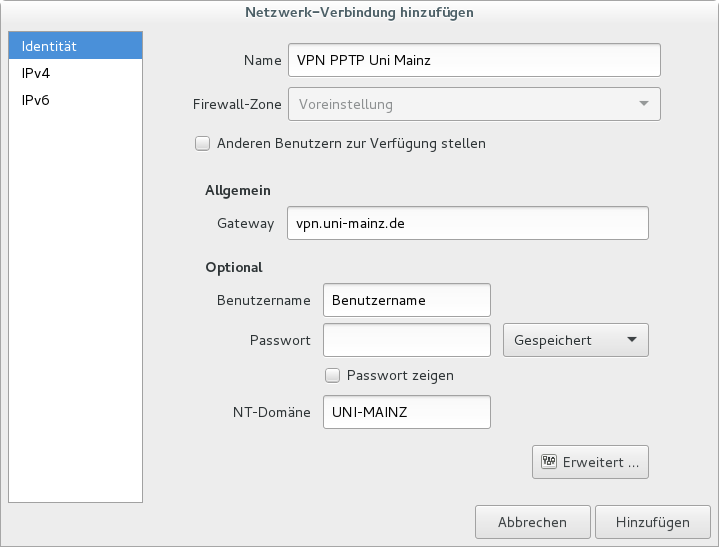Open the Gespeichert password storage dropdown
Viewport: 719px width, 547px height.
click(x=575, y=340)
